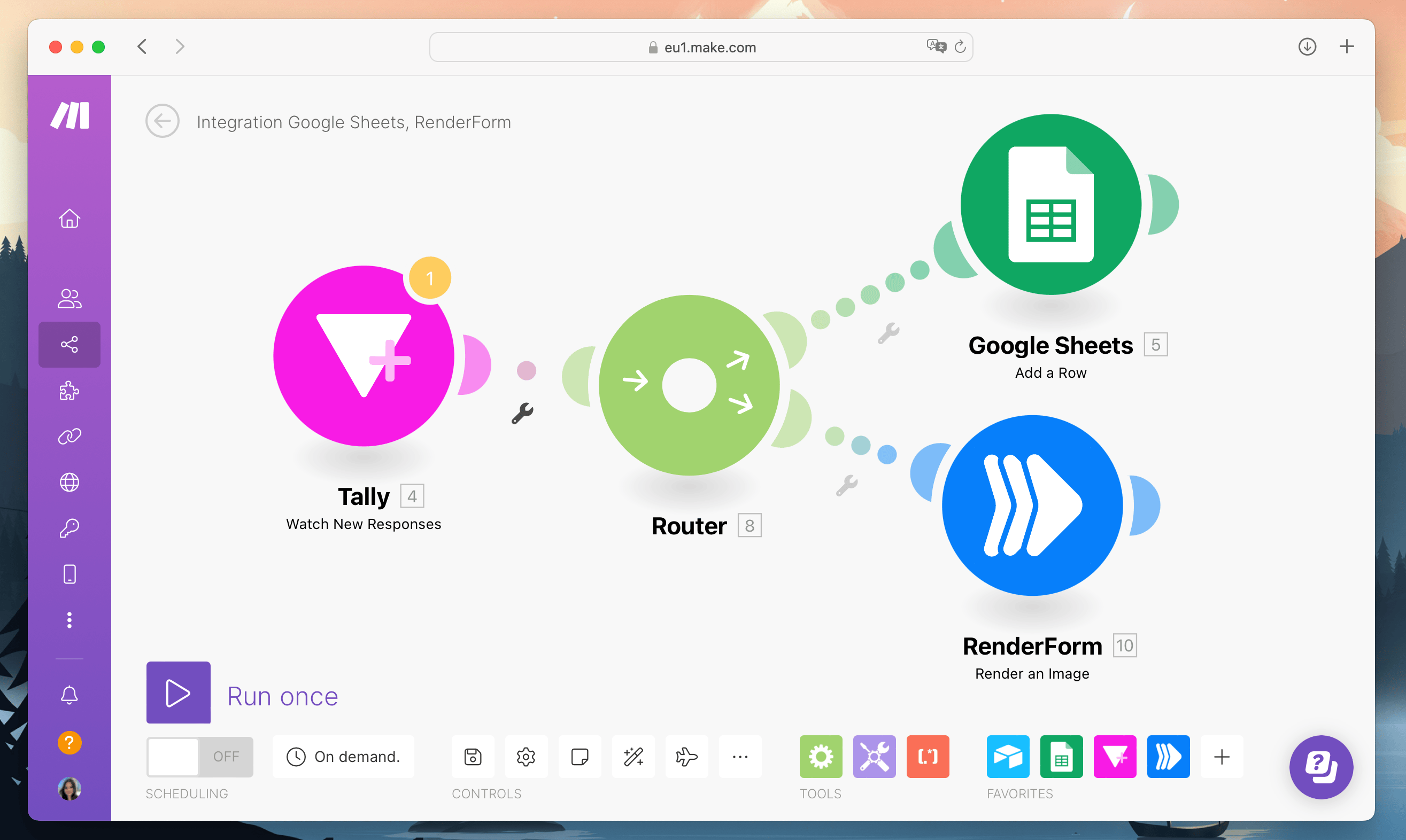Screen dimensions: 1406x840
Task: Add Tally module from favorites
Action: tap(1115, 757)
